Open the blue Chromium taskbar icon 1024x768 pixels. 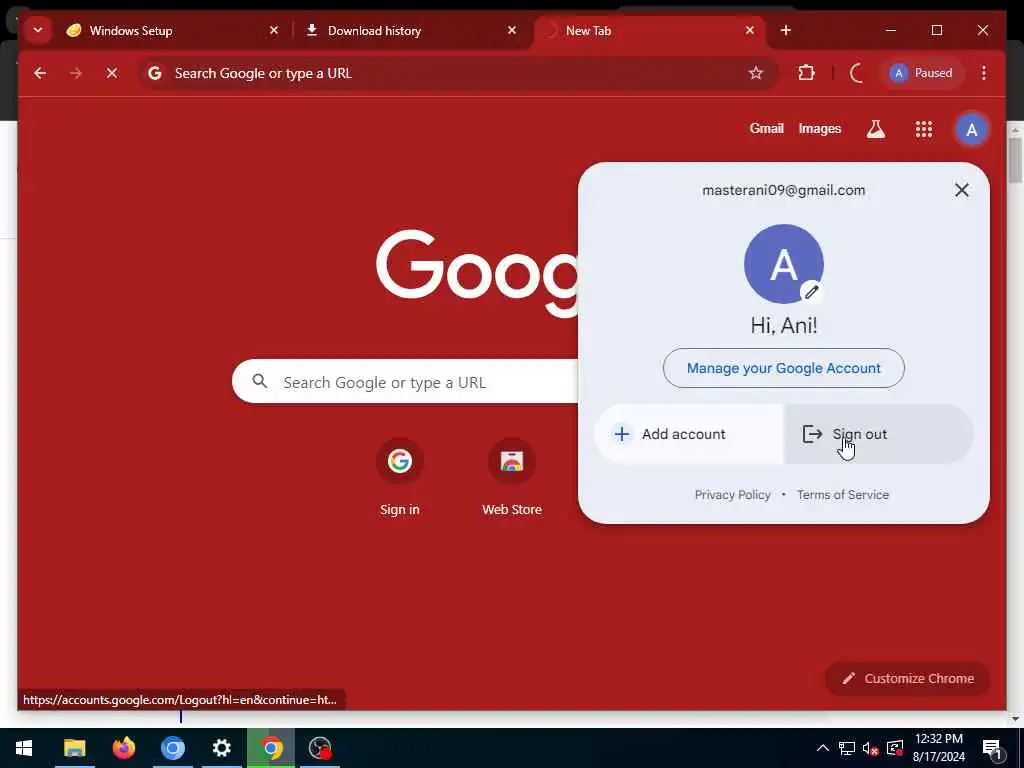click(x=172, y=748)
